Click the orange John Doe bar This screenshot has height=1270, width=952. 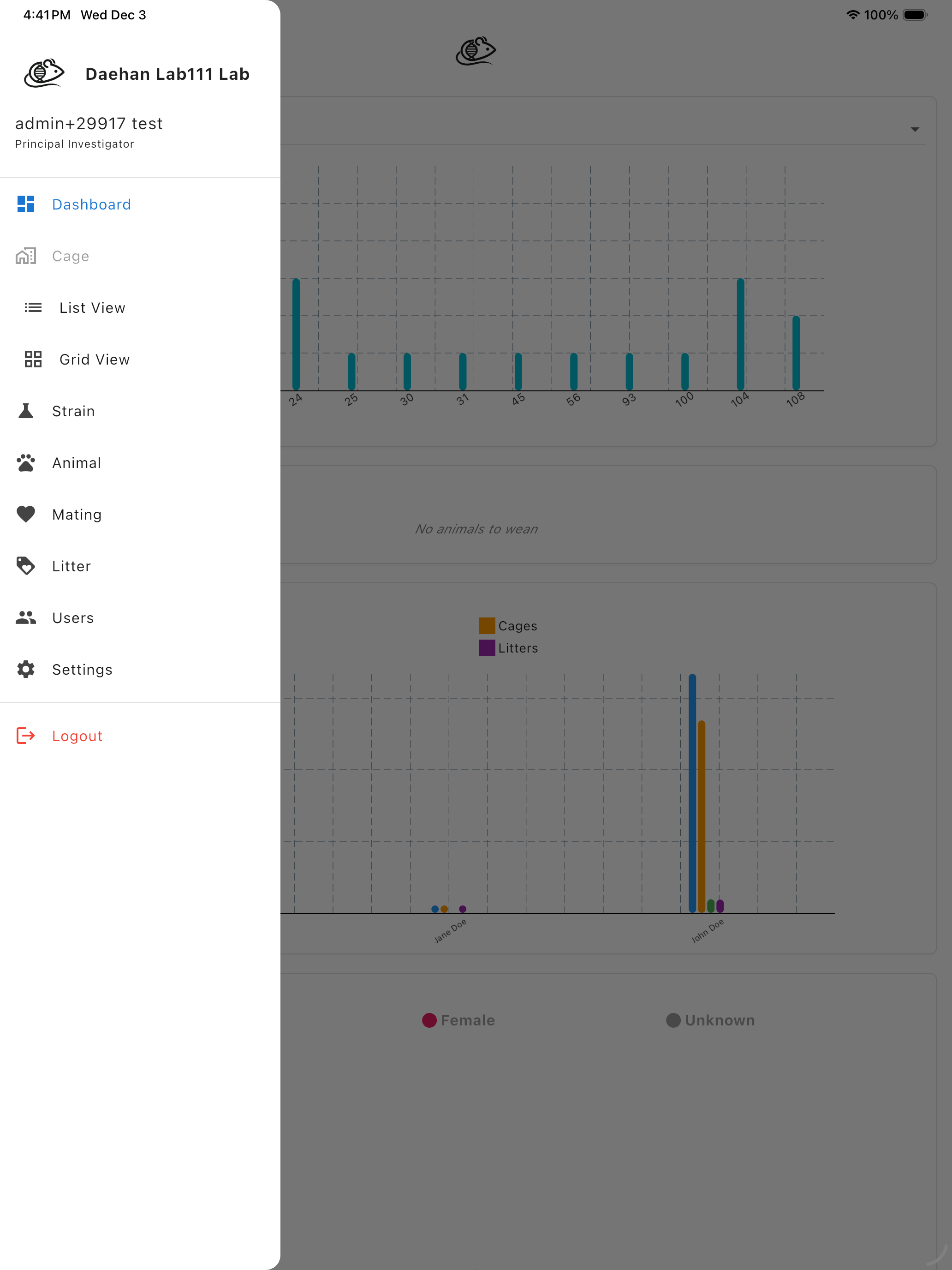point(701,816)
